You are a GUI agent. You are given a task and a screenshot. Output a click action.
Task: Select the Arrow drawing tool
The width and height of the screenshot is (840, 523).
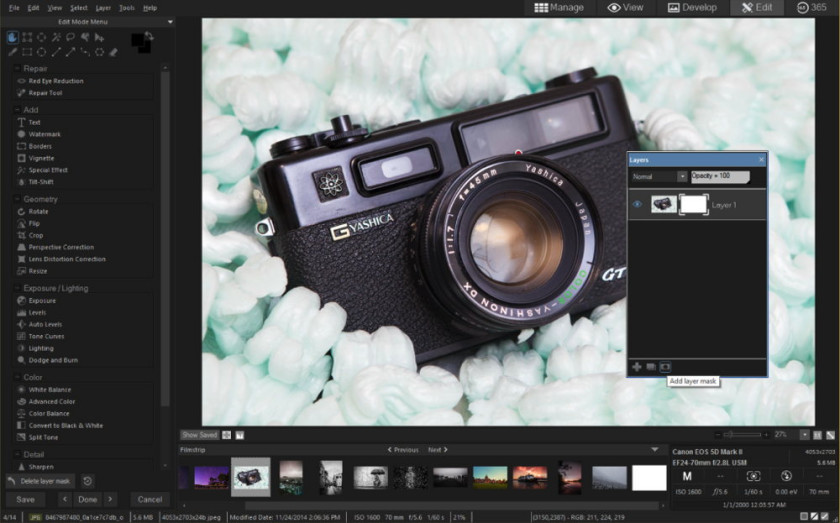coord(70,52)
